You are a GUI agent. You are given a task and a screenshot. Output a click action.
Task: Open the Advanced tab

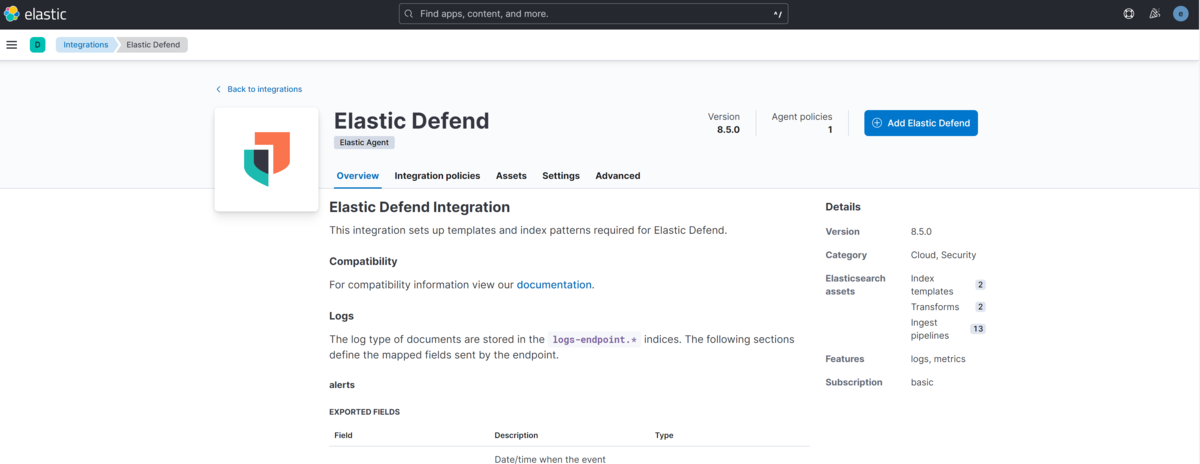point(618,176)
